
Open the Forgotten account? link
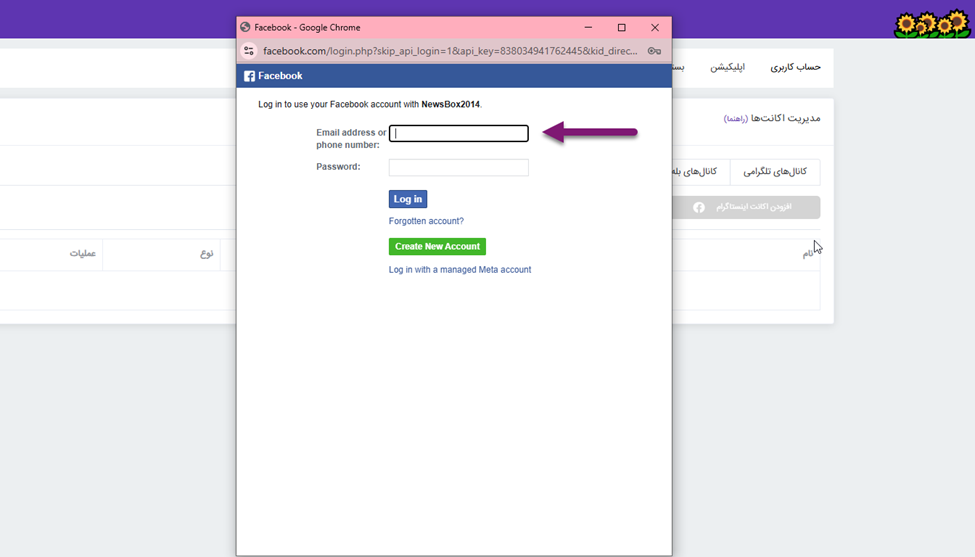pos(426,221)
